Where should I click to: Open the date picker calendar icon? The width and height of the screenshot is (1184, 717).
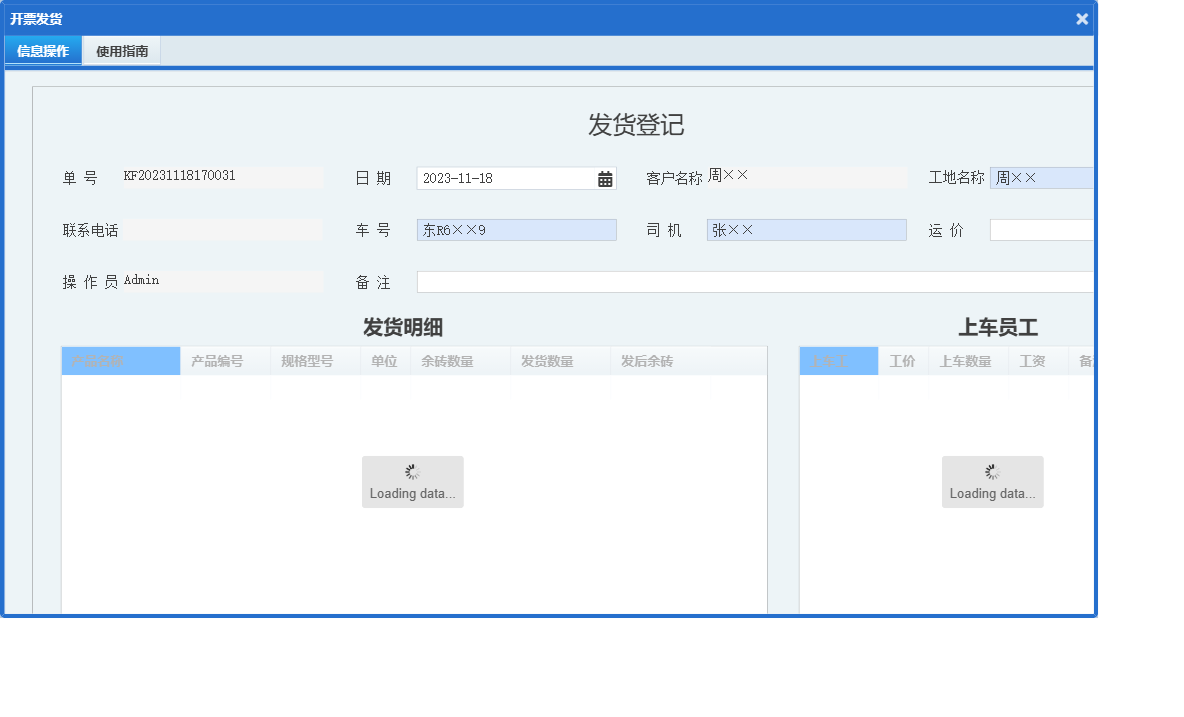(x=603, y=177)
